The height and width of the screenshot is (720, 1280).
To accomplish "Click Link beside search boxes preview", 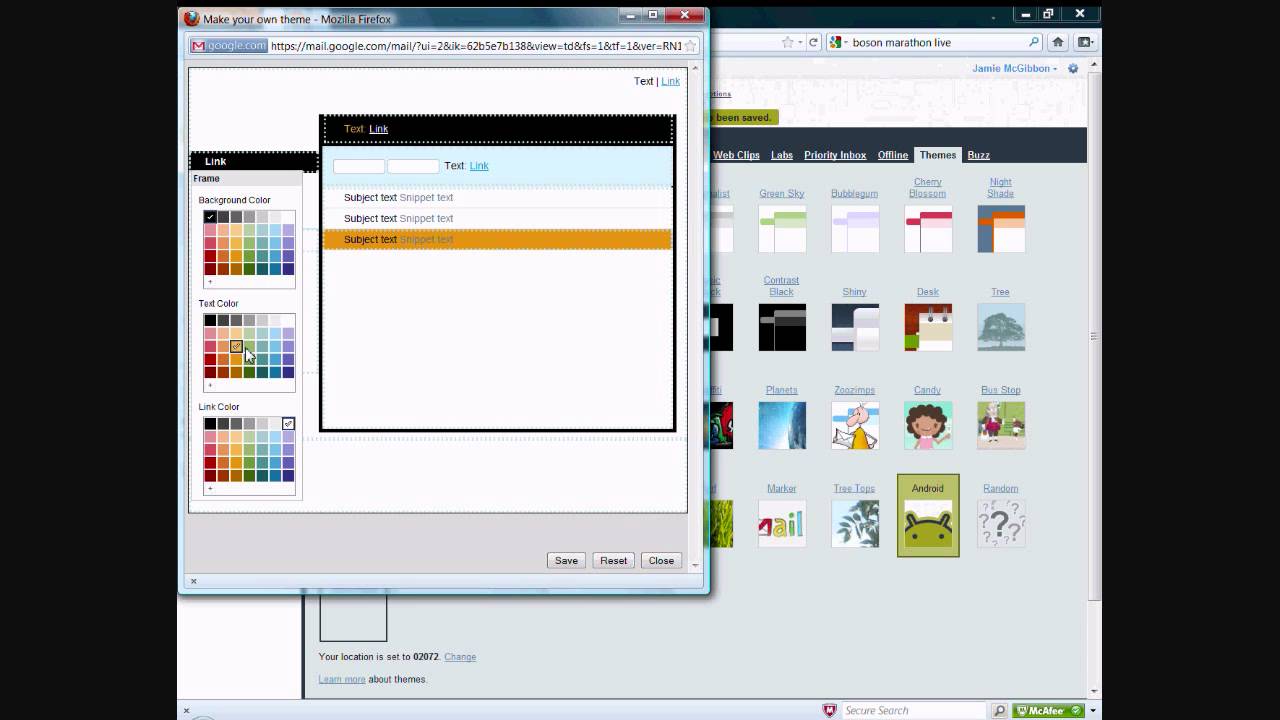I will click(479, 165).
